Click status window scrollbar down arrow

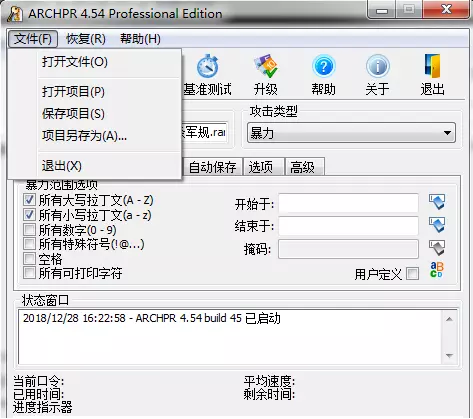[x=449, y=356]
